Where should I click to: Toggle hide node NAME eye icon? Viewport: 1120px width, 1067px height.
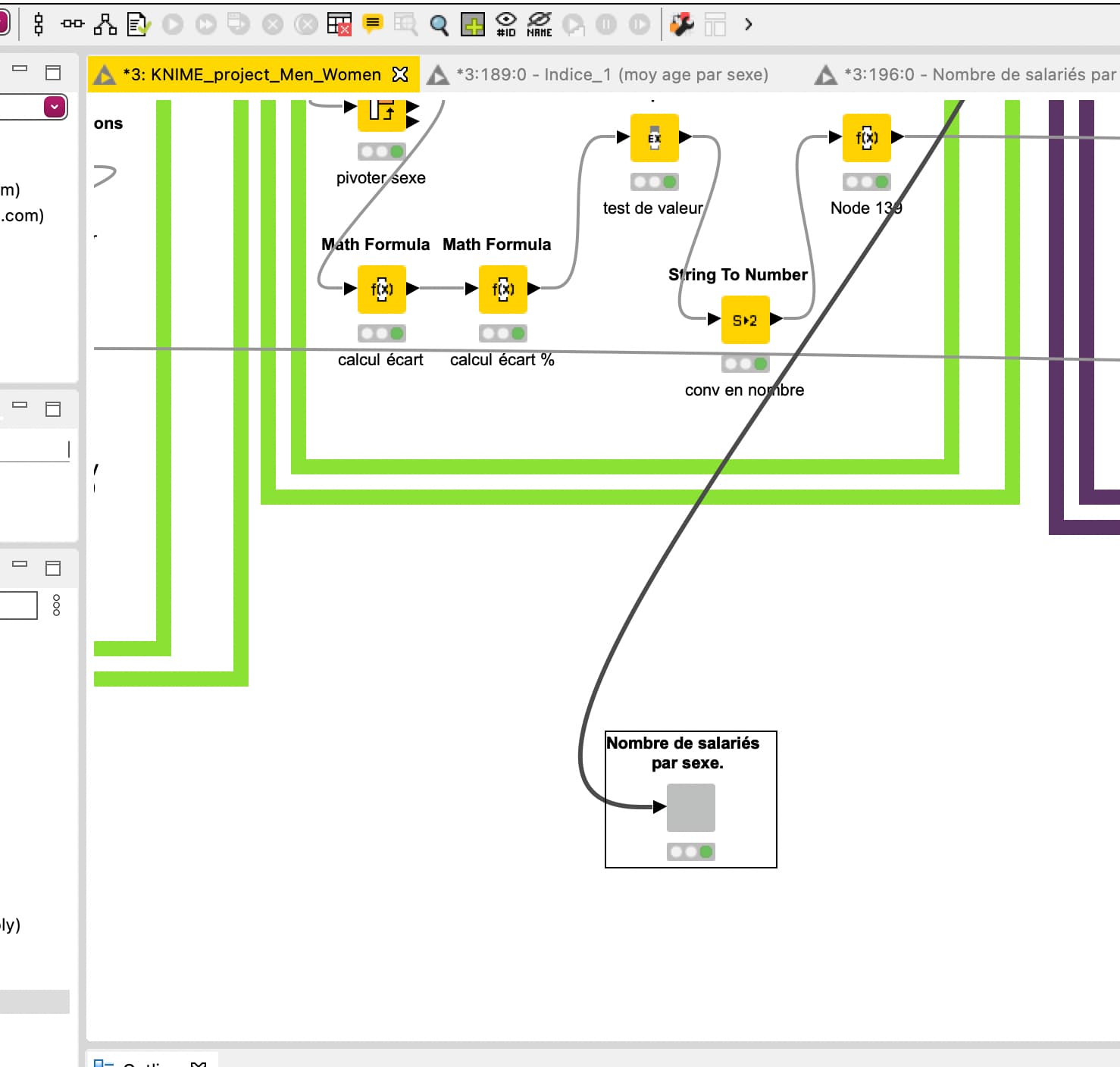pyautogui.click(x=540, y=24)
